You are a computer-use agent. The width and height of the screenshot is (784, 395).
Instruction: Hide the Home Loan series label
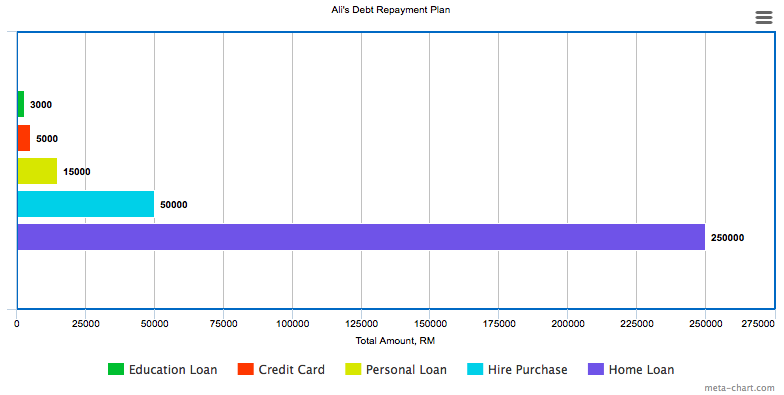point(642,370)
